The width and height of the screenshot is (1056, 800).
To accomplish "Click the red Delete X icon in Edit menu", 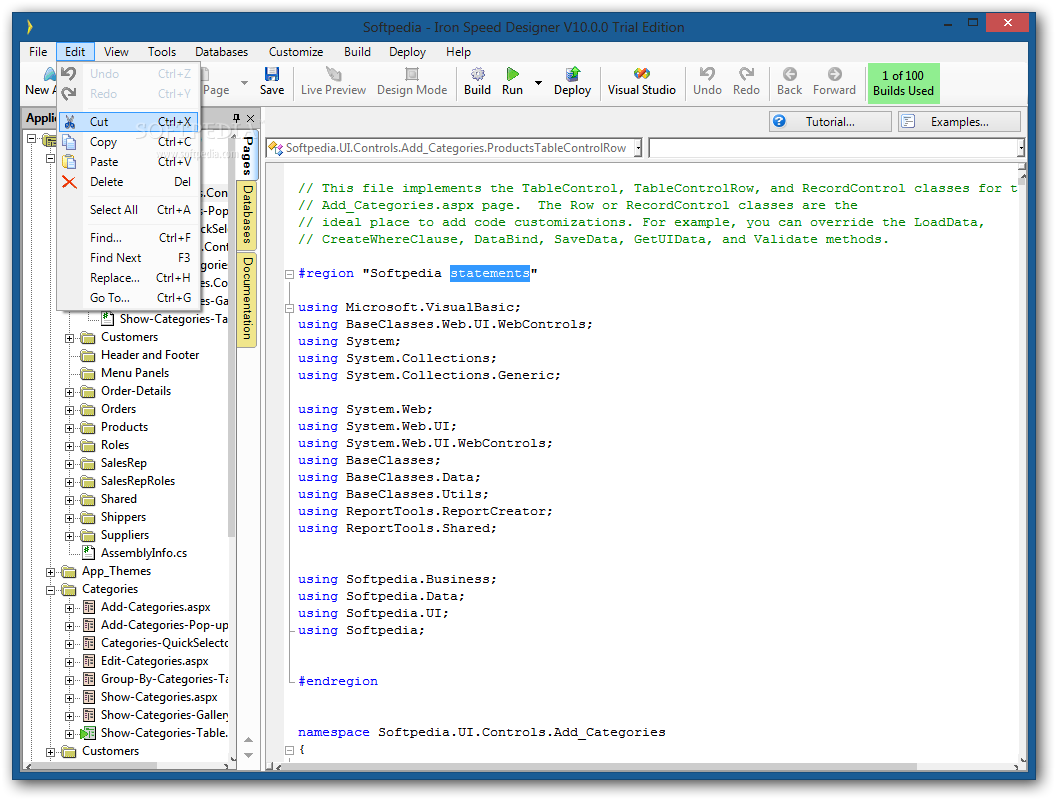I will 69,182.
